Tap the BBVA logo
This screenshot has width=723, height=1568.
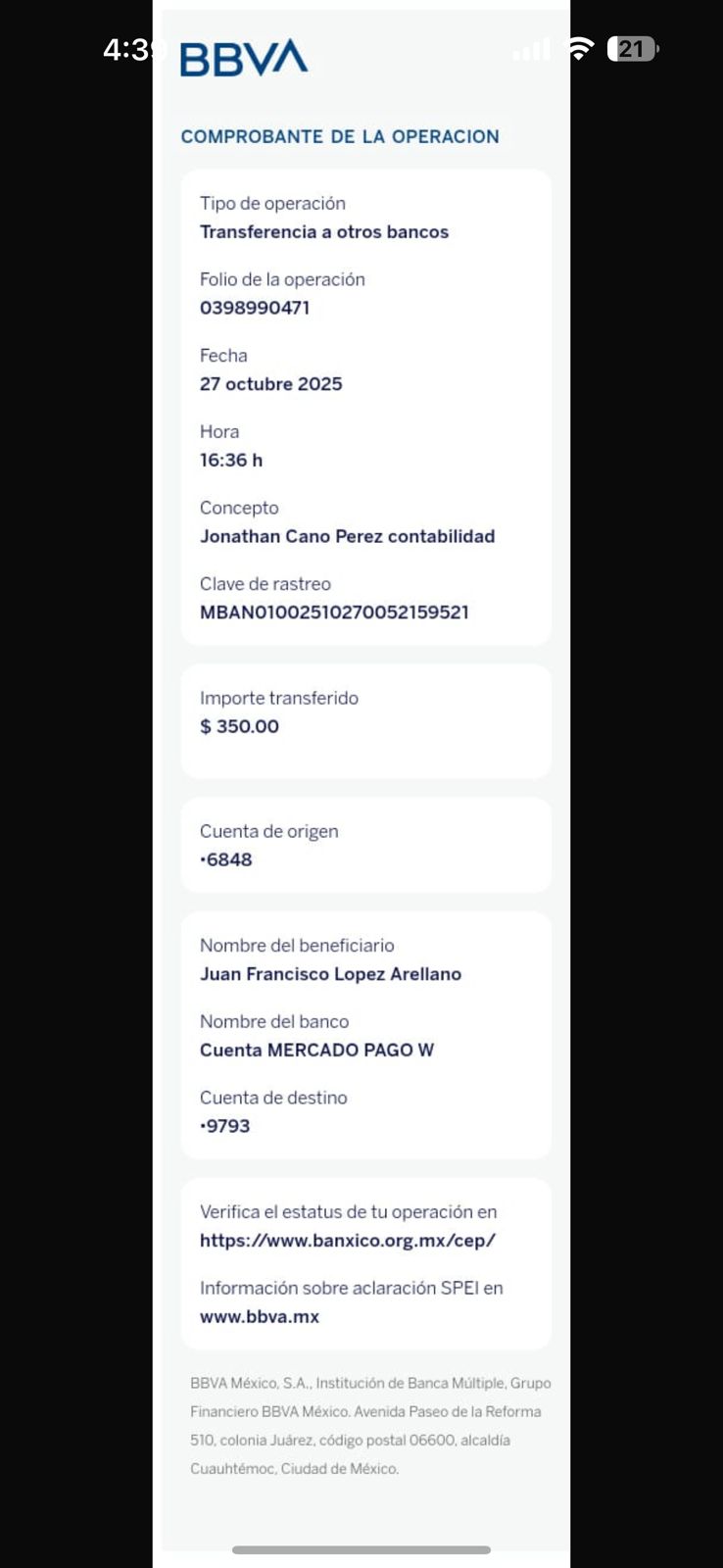pos(244,59)
